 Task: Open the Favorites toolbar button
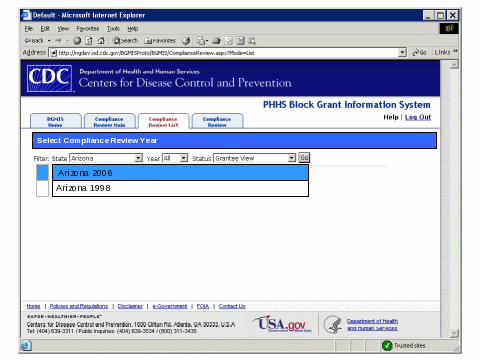160,41
